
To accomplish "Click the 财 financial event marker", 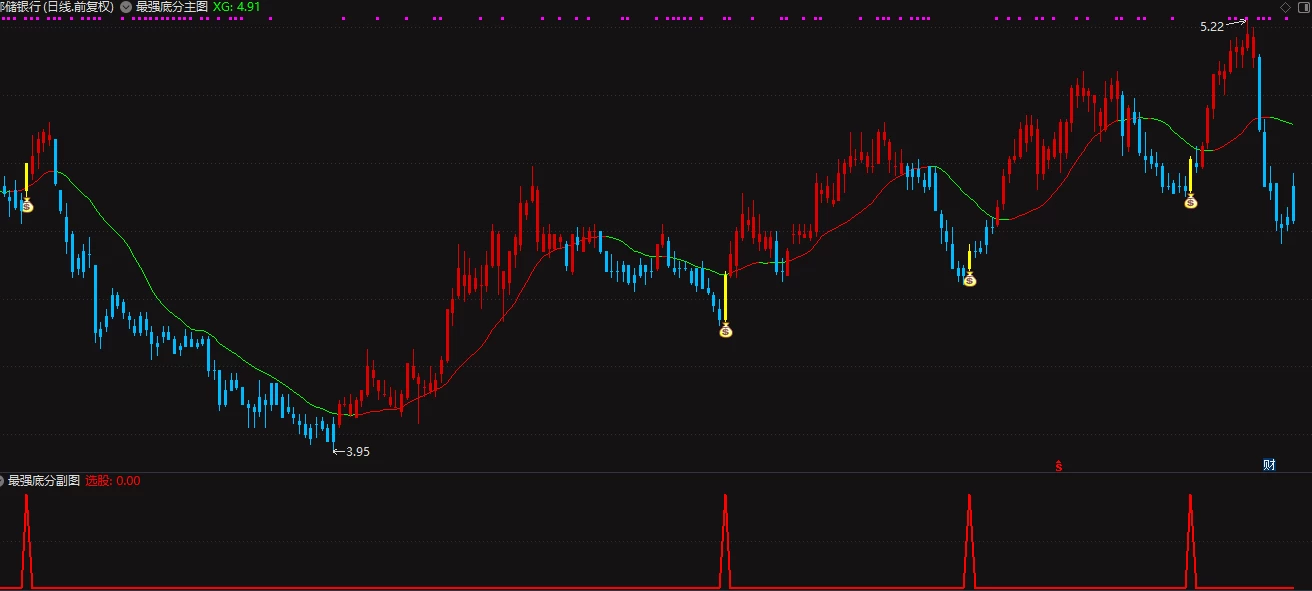I will pos(1269,465).
